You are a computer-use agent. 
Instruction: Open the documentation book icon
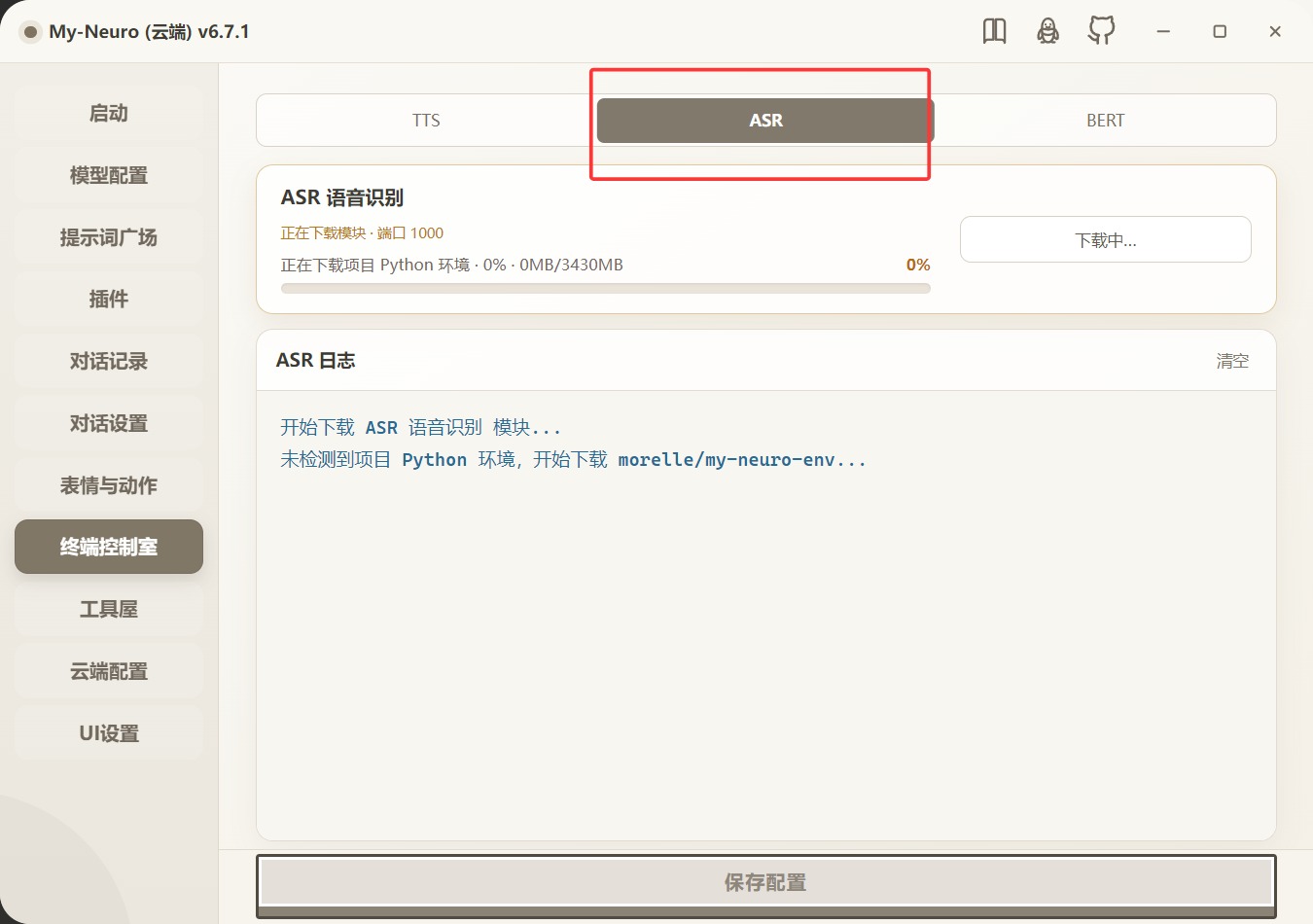click(x=994, y=31)
